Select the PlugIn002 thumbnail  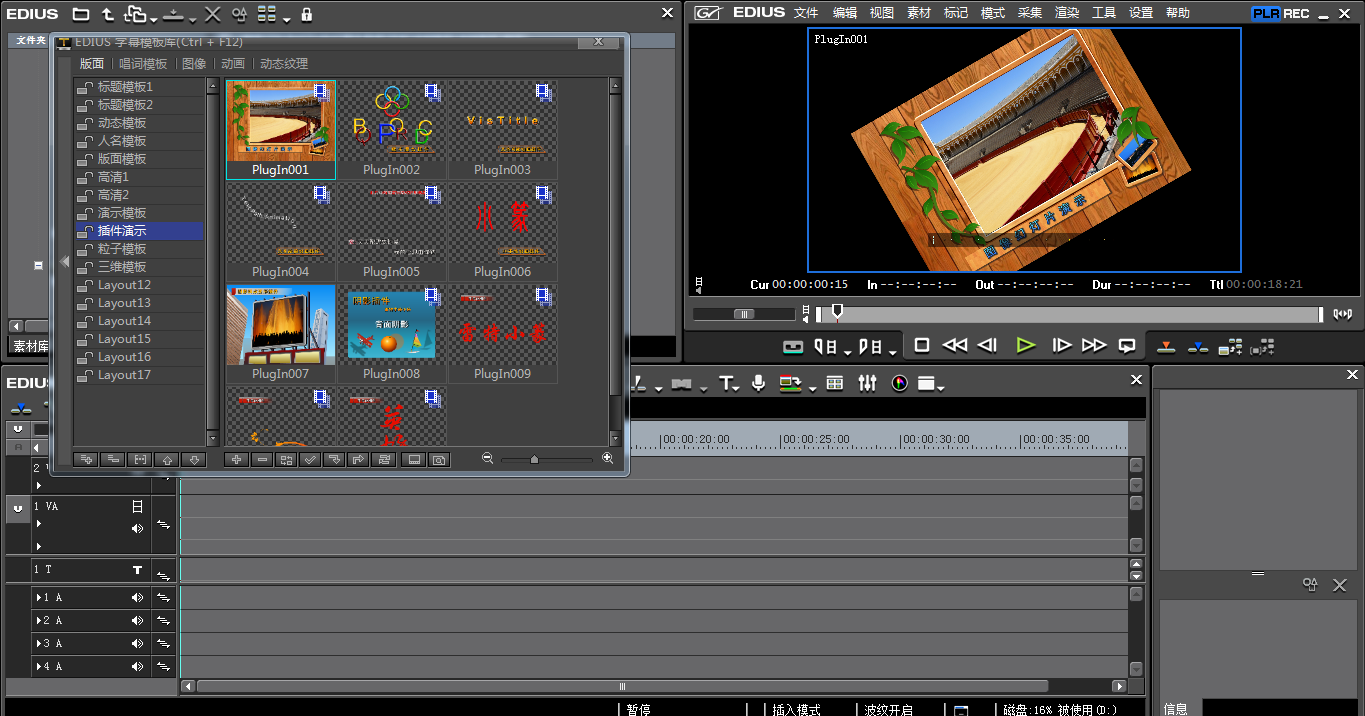tap(392, 130)
